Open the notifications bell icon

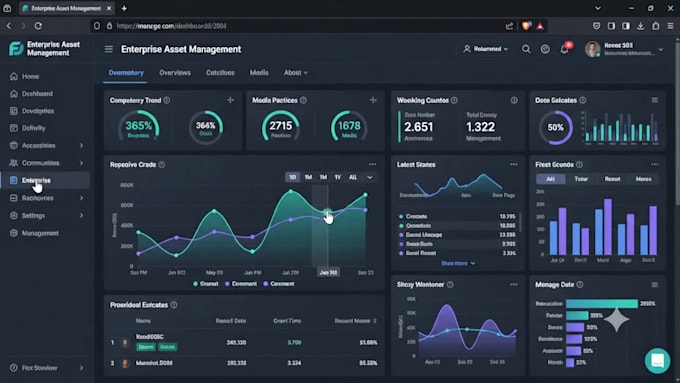coord(564,49)
